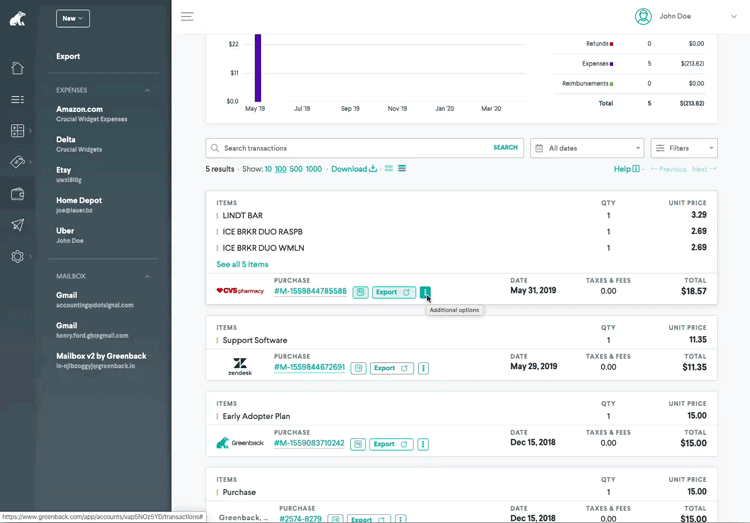Click receipt icon next to Zendesk purchase
Screen dimensions: 750x523
(359, 368)
